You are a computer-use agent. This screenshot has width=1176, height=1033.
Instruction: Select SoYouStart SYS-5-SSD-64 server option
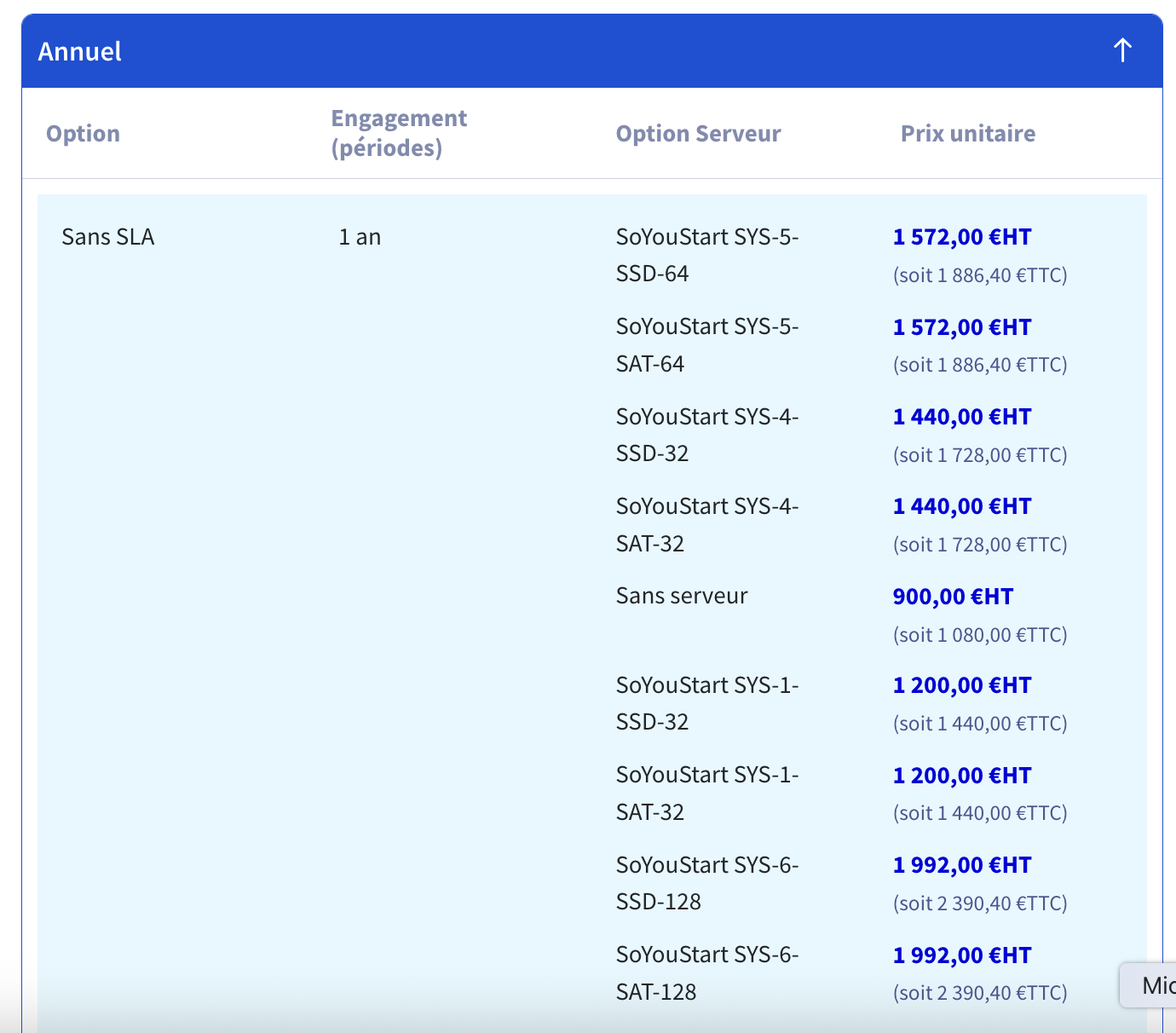point(707,255)
